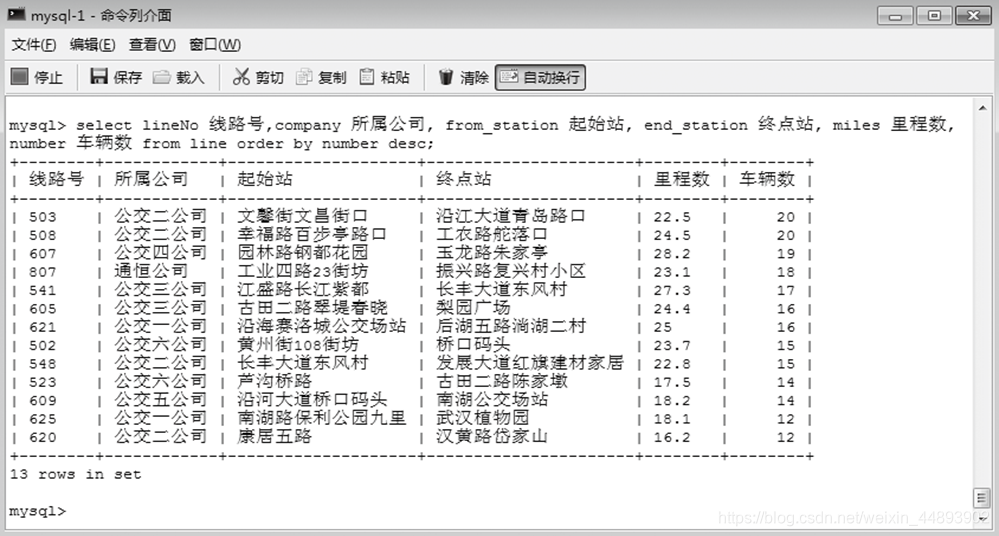999x536 pixels.
Task: Click line number 503 cell
Action: click(x=43, y=217)
